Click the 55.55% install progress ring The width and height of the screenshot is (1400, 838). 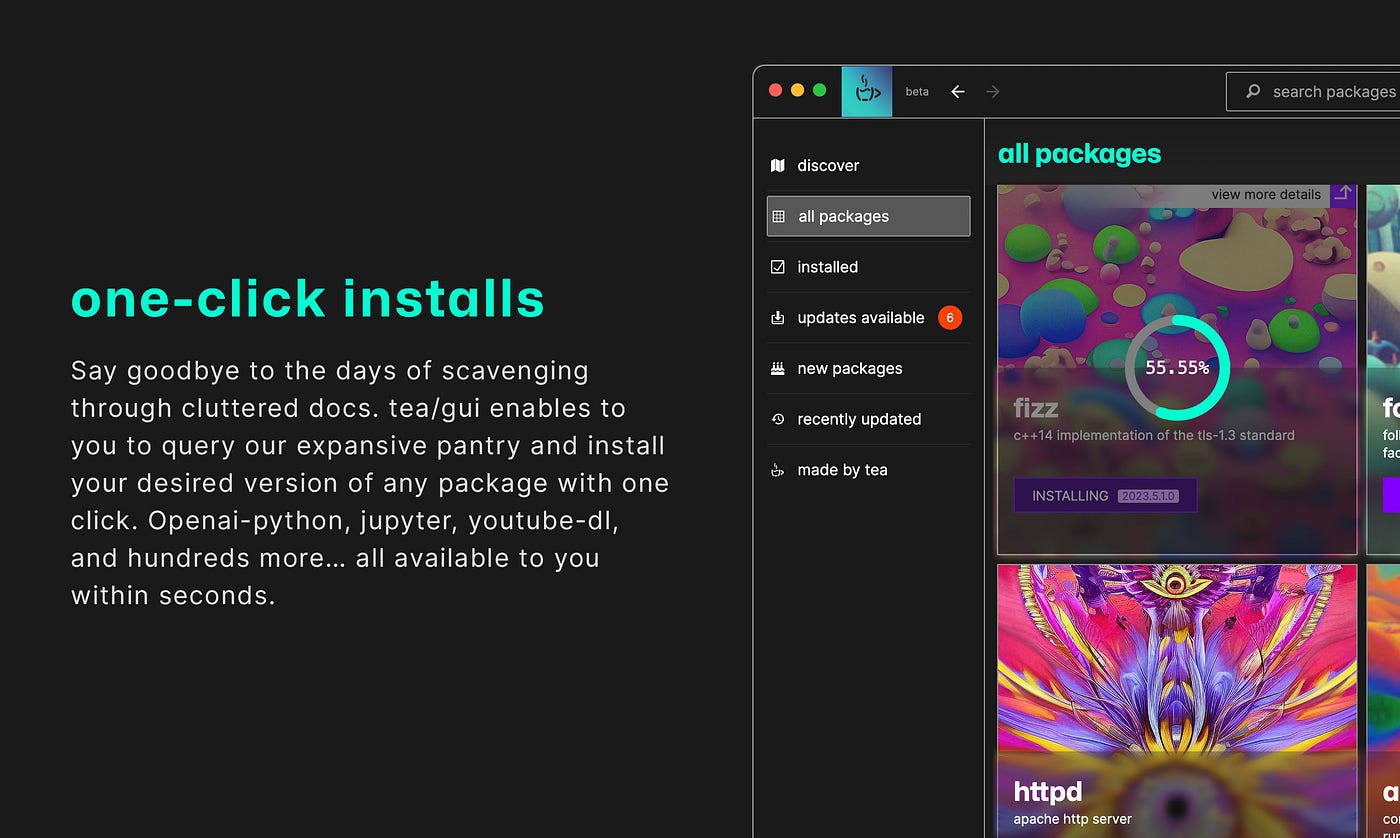tap(1177, 367)
